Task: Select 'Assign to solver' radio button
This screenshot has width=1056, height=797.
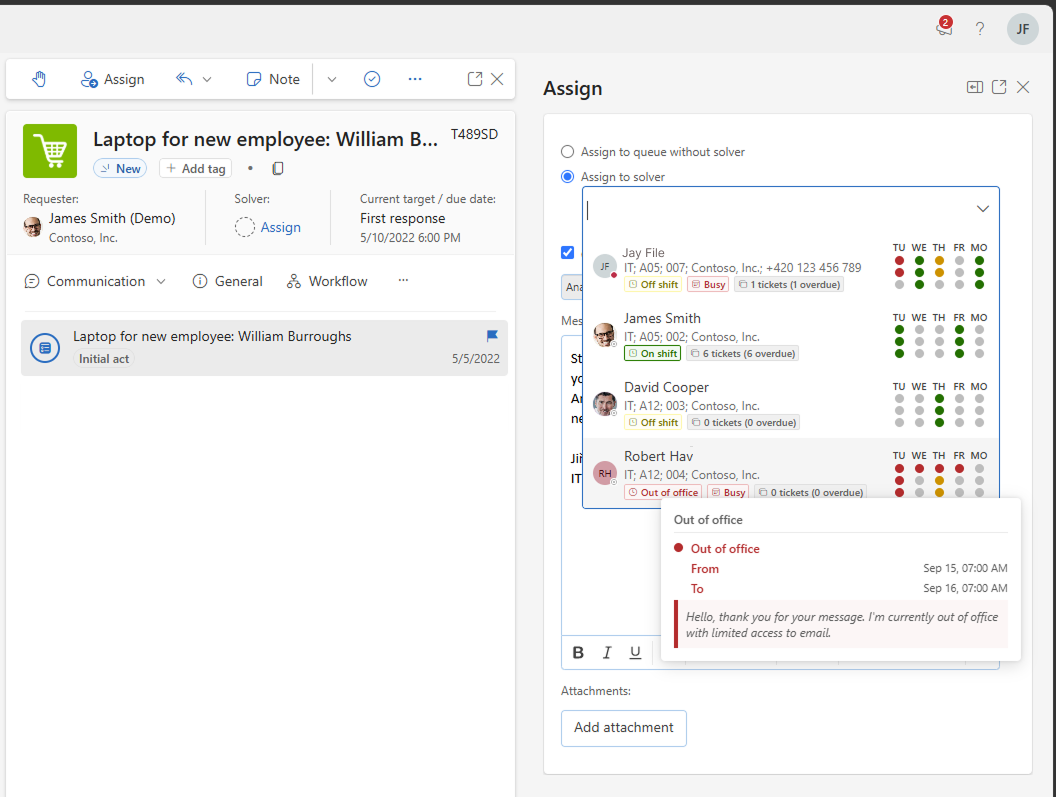Action: (x=568, y=177)
